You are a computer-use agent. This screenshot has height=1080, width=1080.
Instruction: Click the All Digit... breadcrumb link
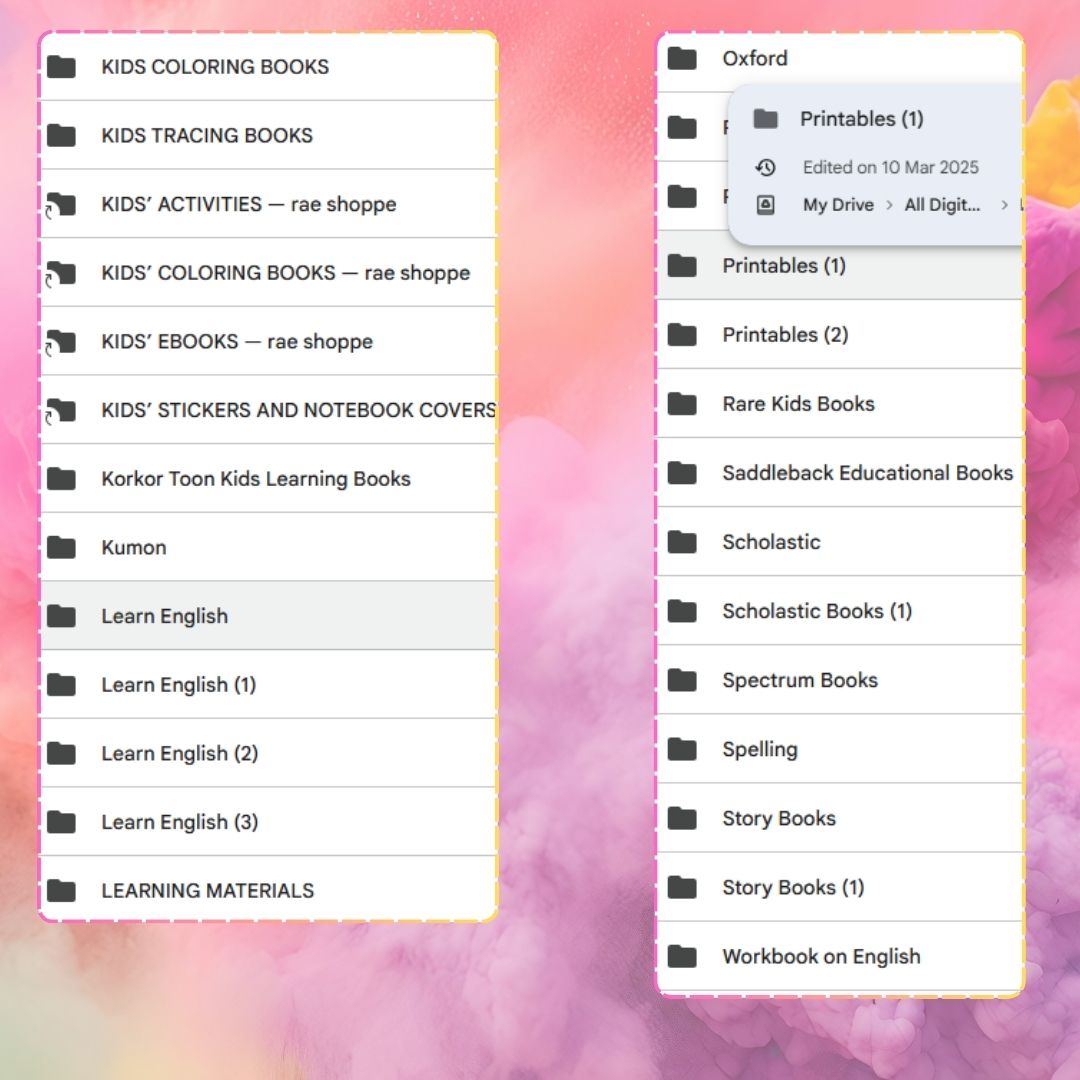(x=942, y=205)
